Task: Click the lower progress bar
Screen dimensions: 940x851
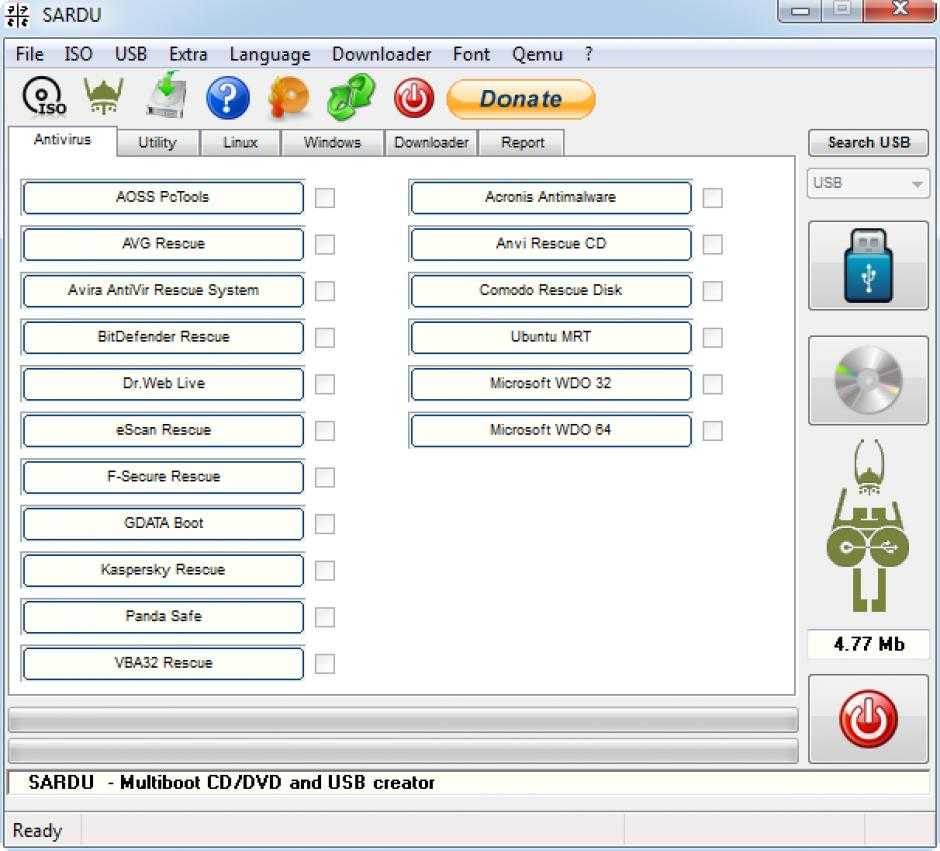Action: pos(403,751)
